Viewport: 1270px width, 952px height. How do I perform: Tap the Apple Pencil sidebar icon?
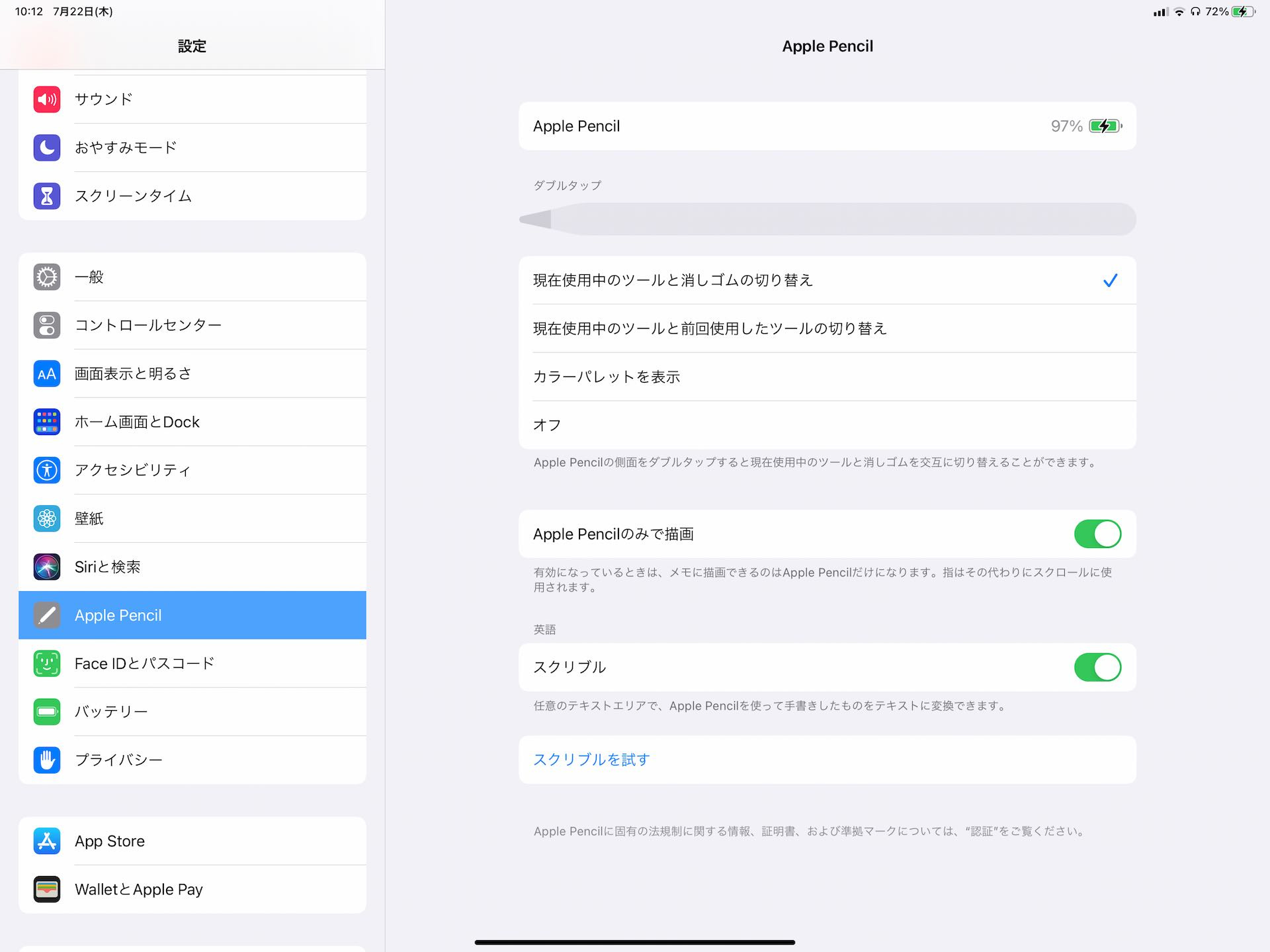[47, 615]
